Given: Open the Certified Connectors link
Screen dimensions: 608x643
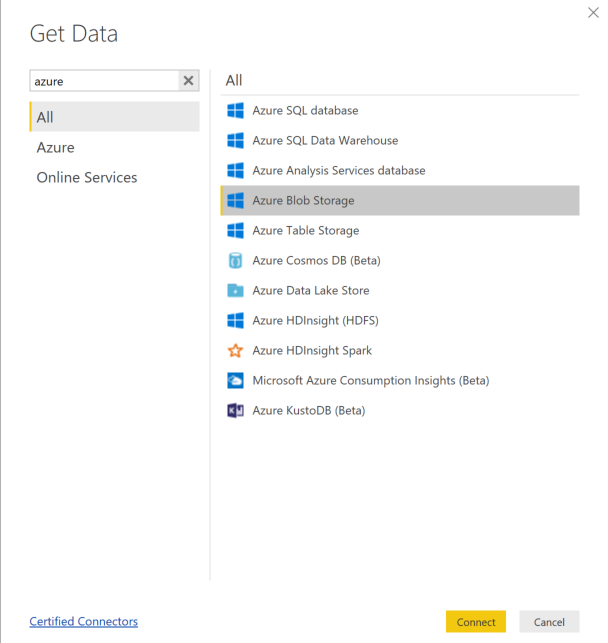Looking at the screenshot, I should [x=84, y=621].
